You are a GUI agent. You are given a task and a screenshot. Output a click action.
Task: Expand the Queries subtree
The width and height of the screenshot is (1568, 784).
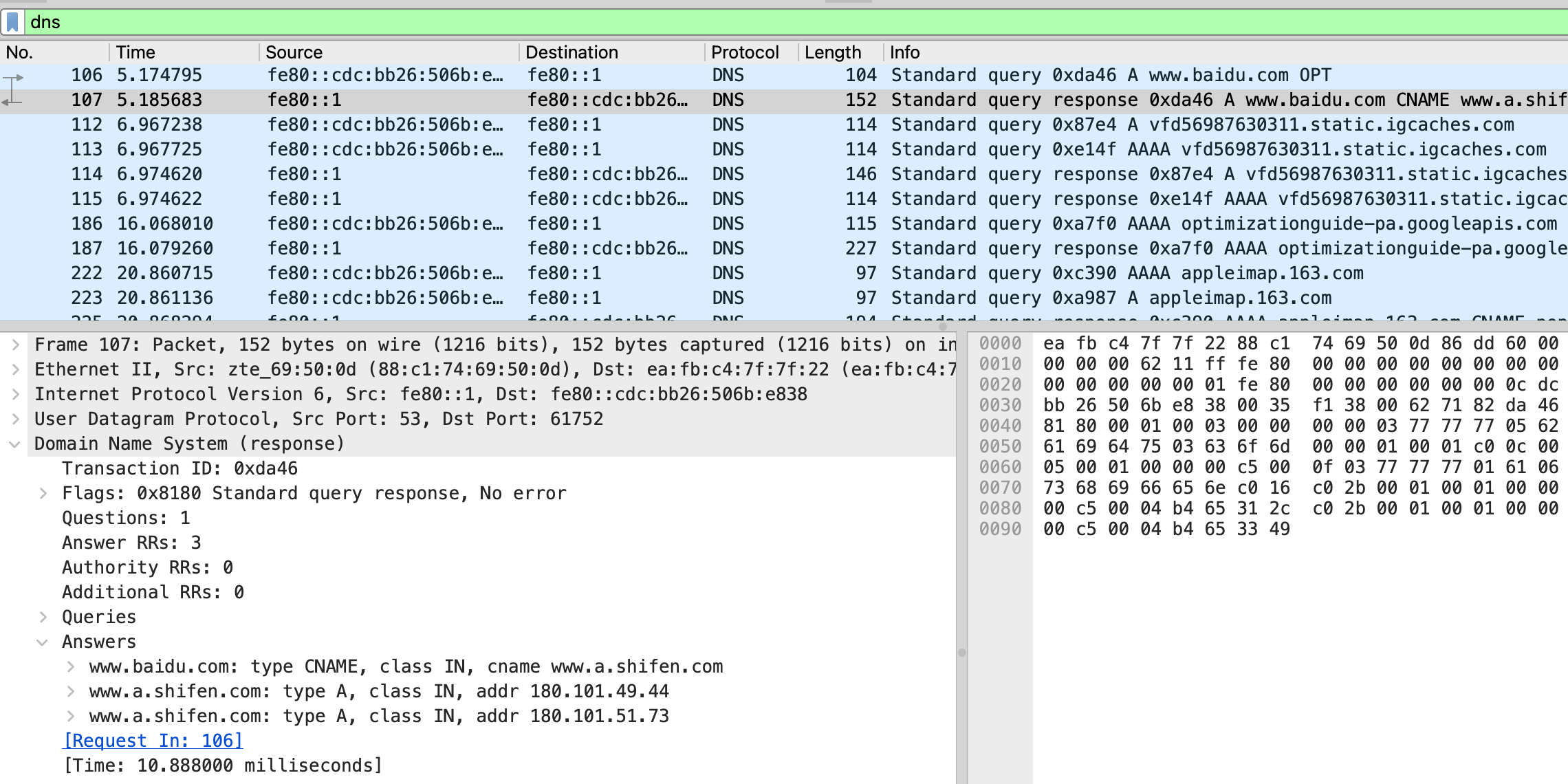point(43,617)
